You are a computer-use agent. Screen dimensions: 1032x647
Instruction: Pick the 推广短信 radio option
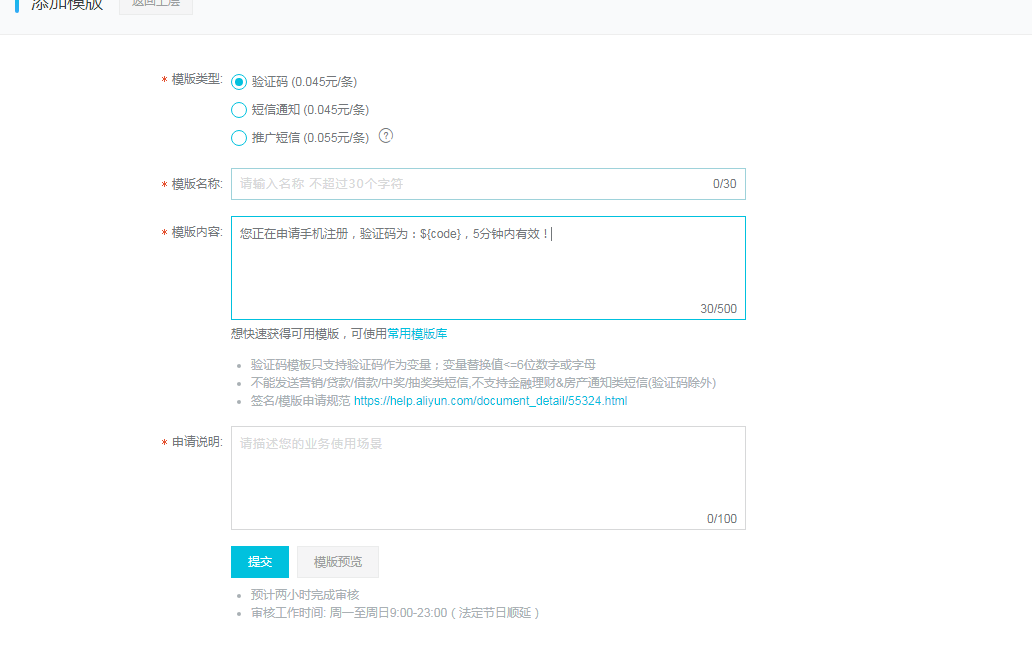pyautogui.click(x=239, y=138)
